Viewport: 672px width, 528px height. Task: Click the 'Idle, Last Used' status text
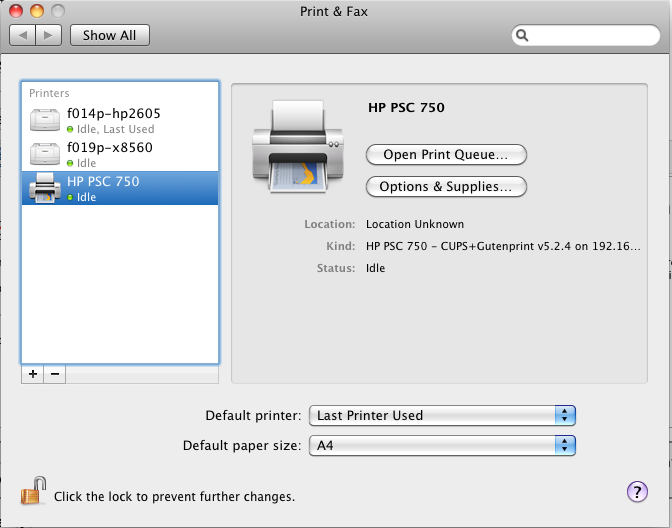tap(116, 129)
